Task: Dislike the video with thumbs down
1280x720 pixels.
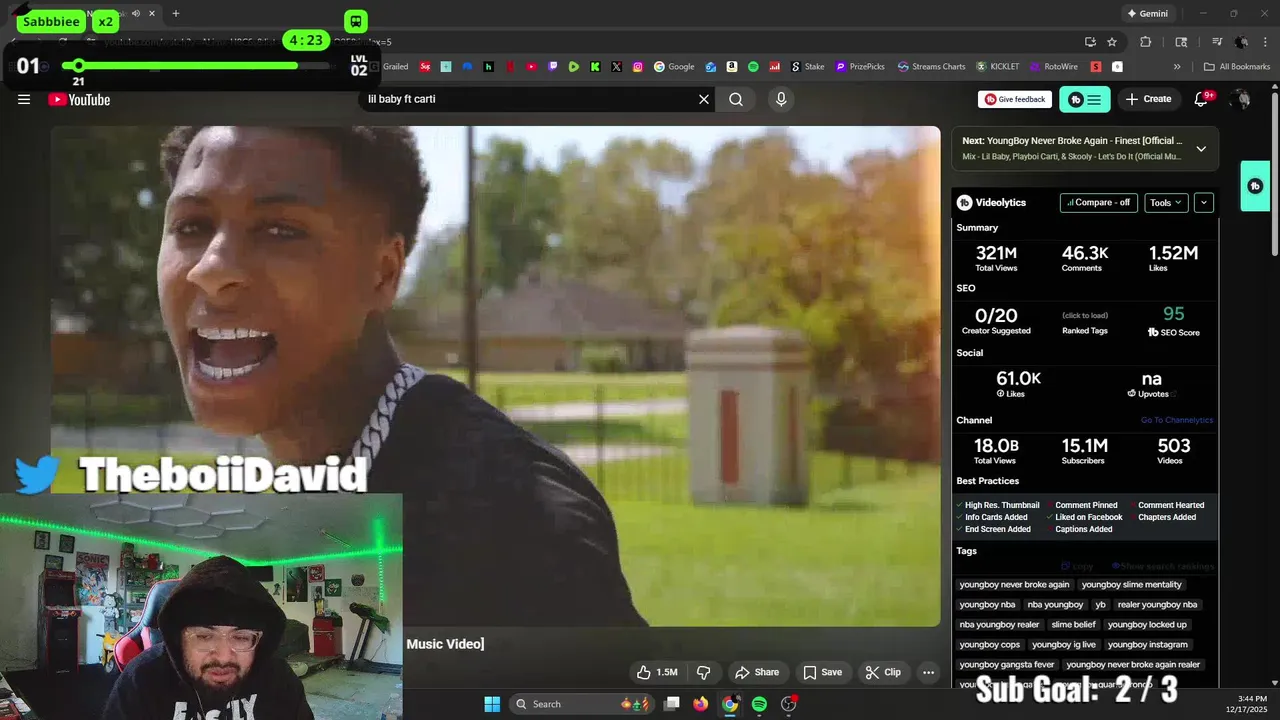Action: click(704, 672)
